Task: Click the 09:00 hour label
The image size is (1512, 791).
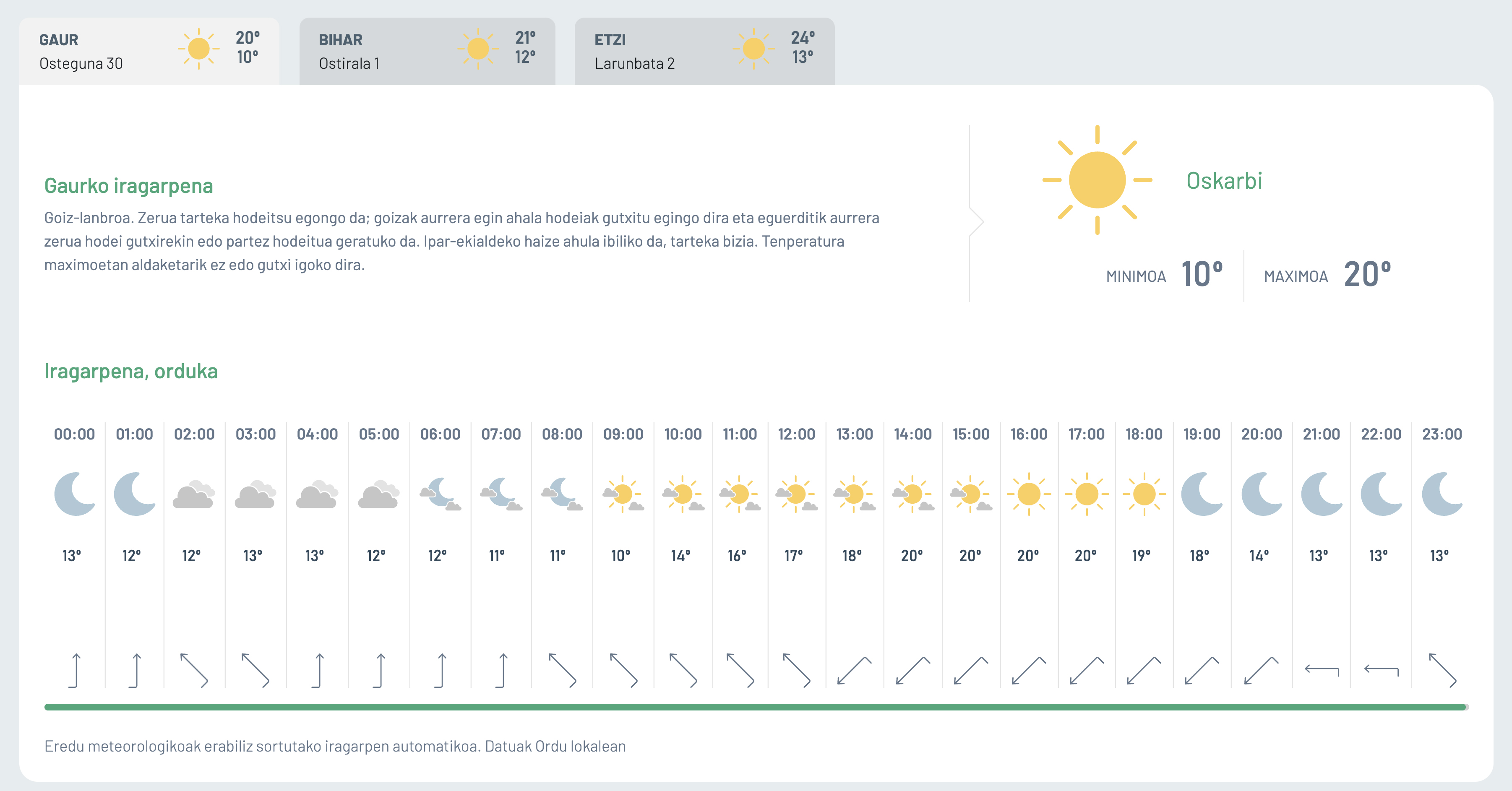Action: pyautogui.click(x=623, y=434)
